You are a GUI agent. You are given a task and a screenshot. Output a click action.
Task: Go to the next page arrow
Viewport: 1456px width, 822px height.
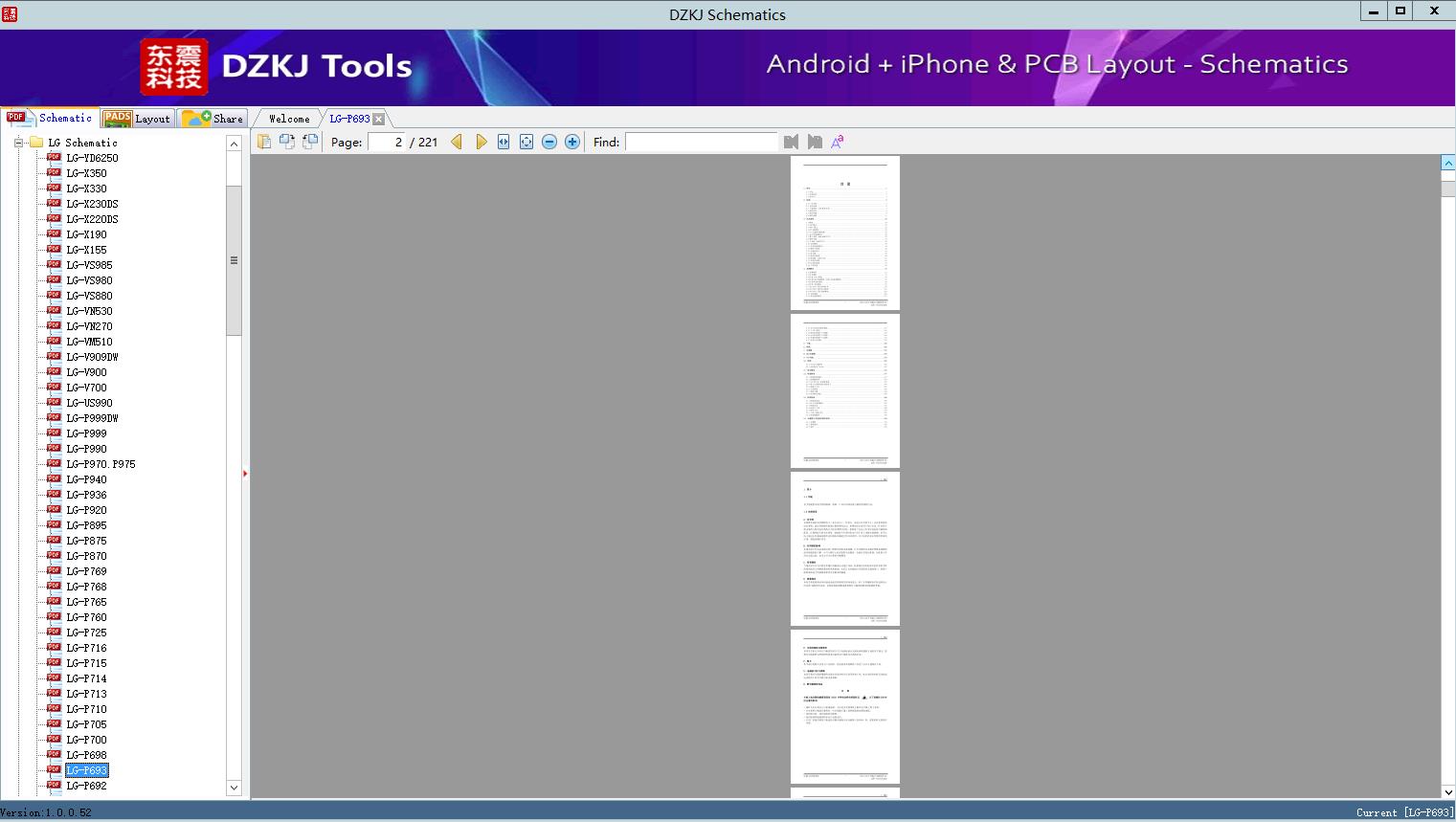[x=481, y=142]
